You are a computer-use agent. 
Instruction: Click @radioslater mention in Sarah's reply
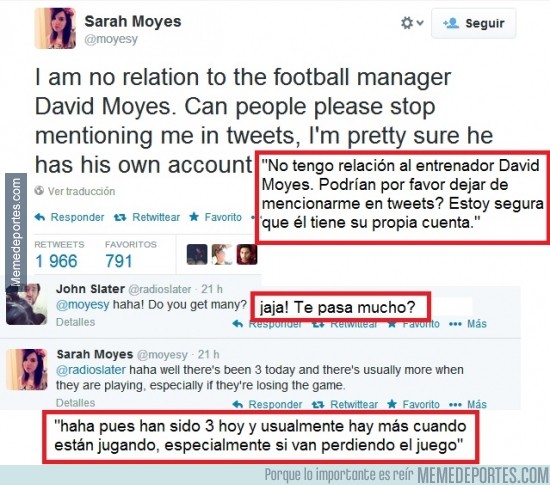coord(91,370)
